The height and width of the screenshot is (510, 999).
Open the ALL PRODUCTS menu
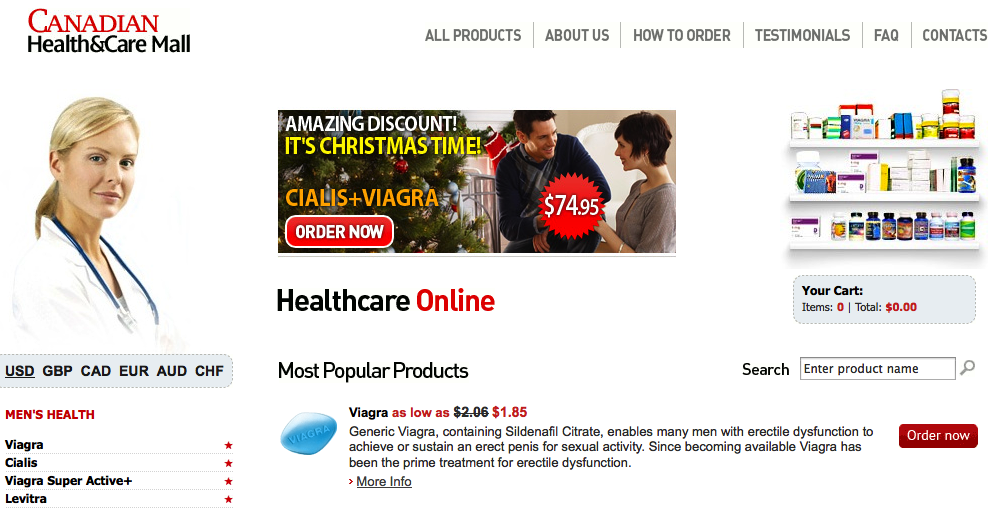473,35
